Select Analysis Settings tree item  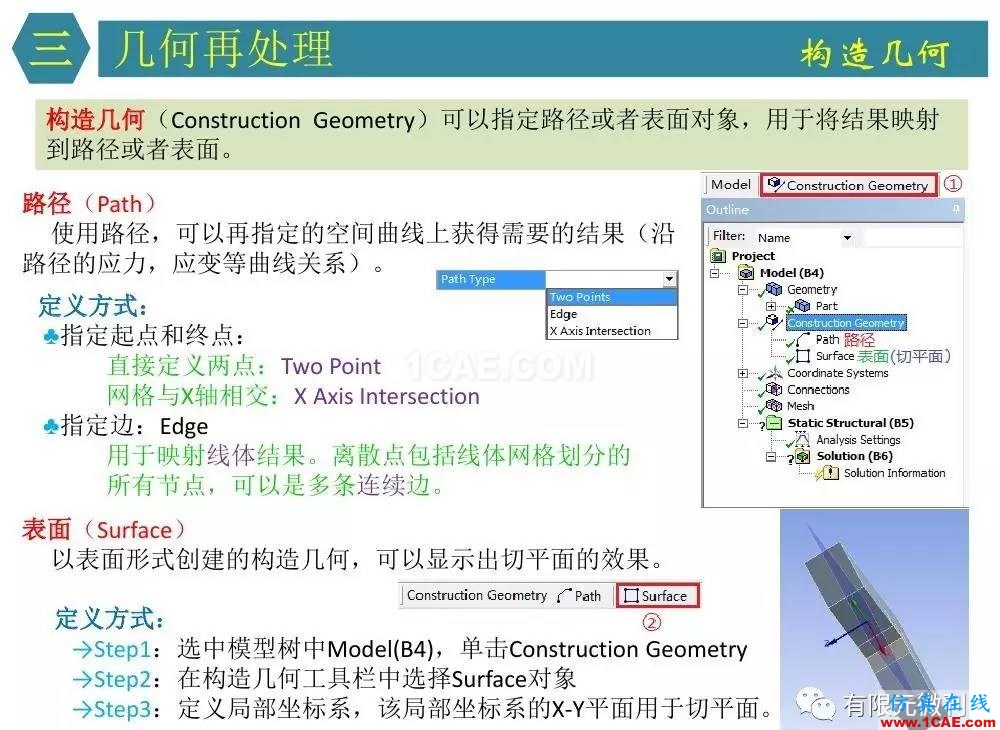click(858, 439)
